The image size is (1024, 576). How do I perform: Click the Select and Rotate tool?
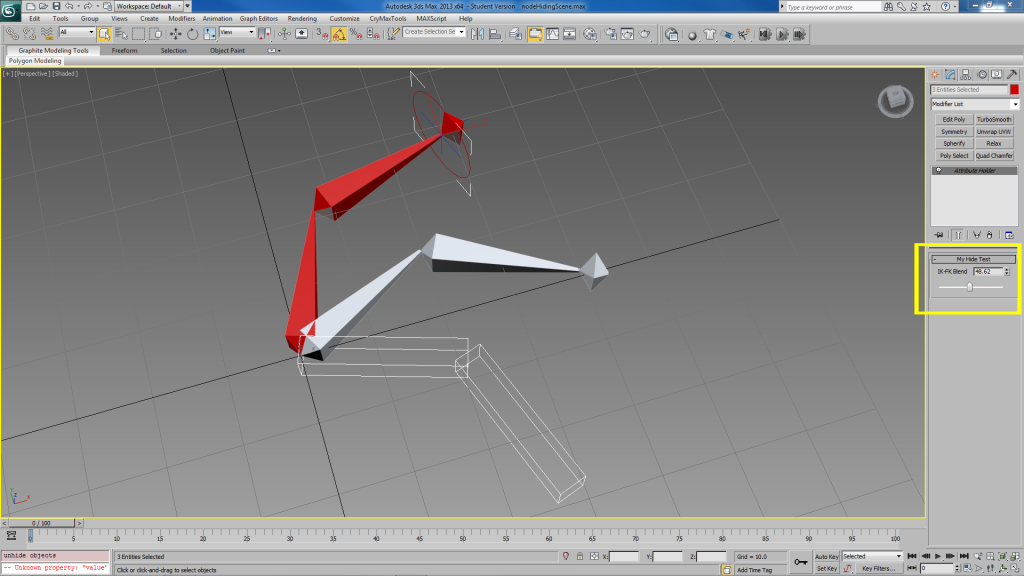coord(192,33)
